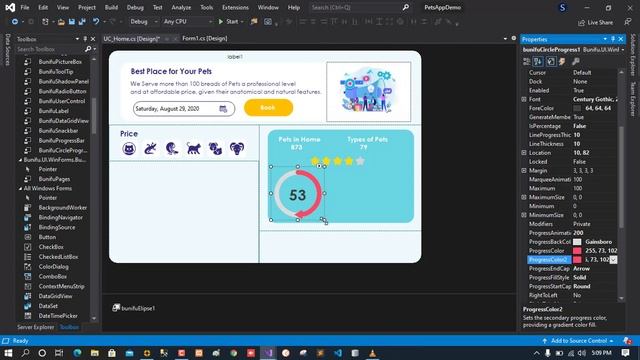Open the ProgressColor2 value dropdown arrow
This screenshot has width=640, height=360.
[613, 260]
